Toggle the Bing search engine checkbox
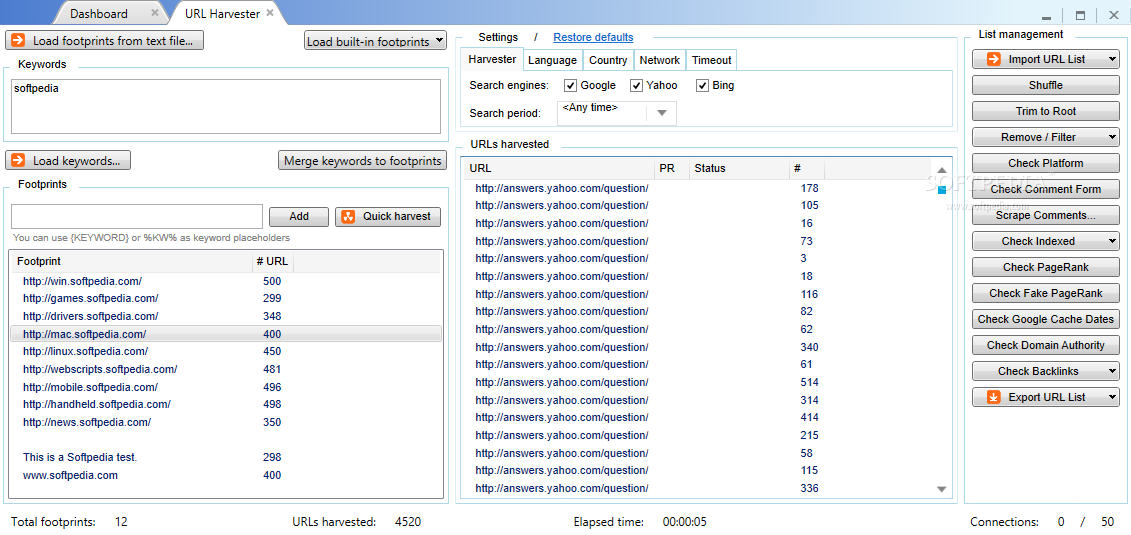Image resolution: width=1131 pixels, height=535 pixels. click(x=702, y=86)
